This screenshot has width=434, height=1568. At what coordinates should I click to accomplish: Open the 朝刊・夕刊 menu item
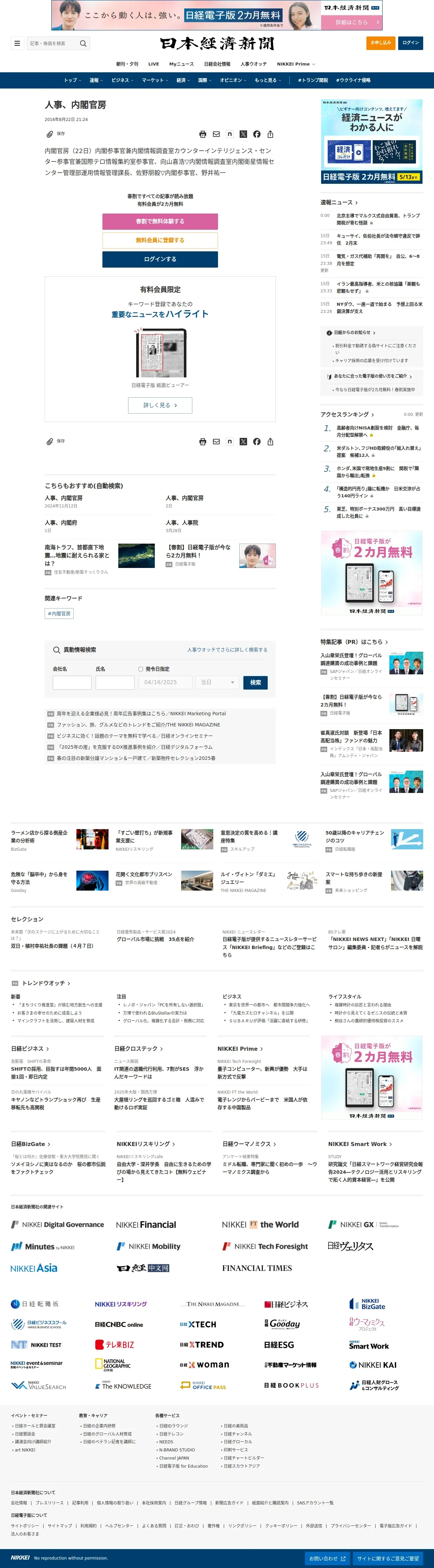tap(127, 64)
